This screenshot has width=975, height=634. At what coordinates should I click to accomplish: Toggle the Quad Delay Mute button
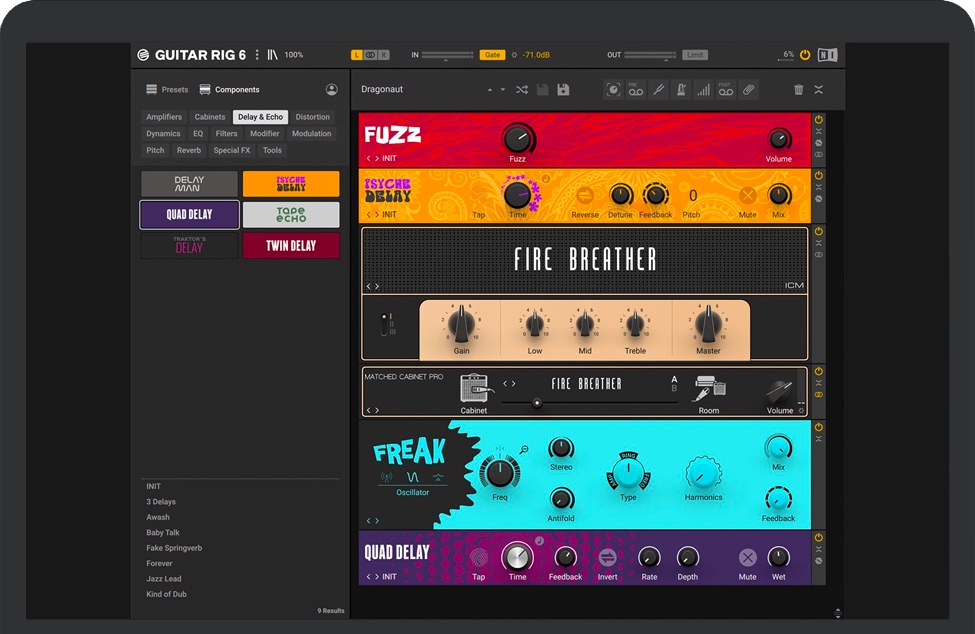point(747,558)
